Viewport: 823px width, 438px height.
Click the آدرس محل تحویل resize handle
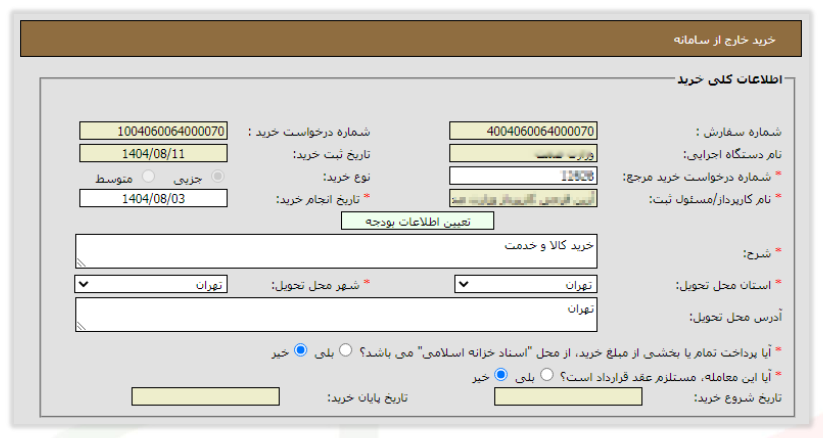click(81, 327)
